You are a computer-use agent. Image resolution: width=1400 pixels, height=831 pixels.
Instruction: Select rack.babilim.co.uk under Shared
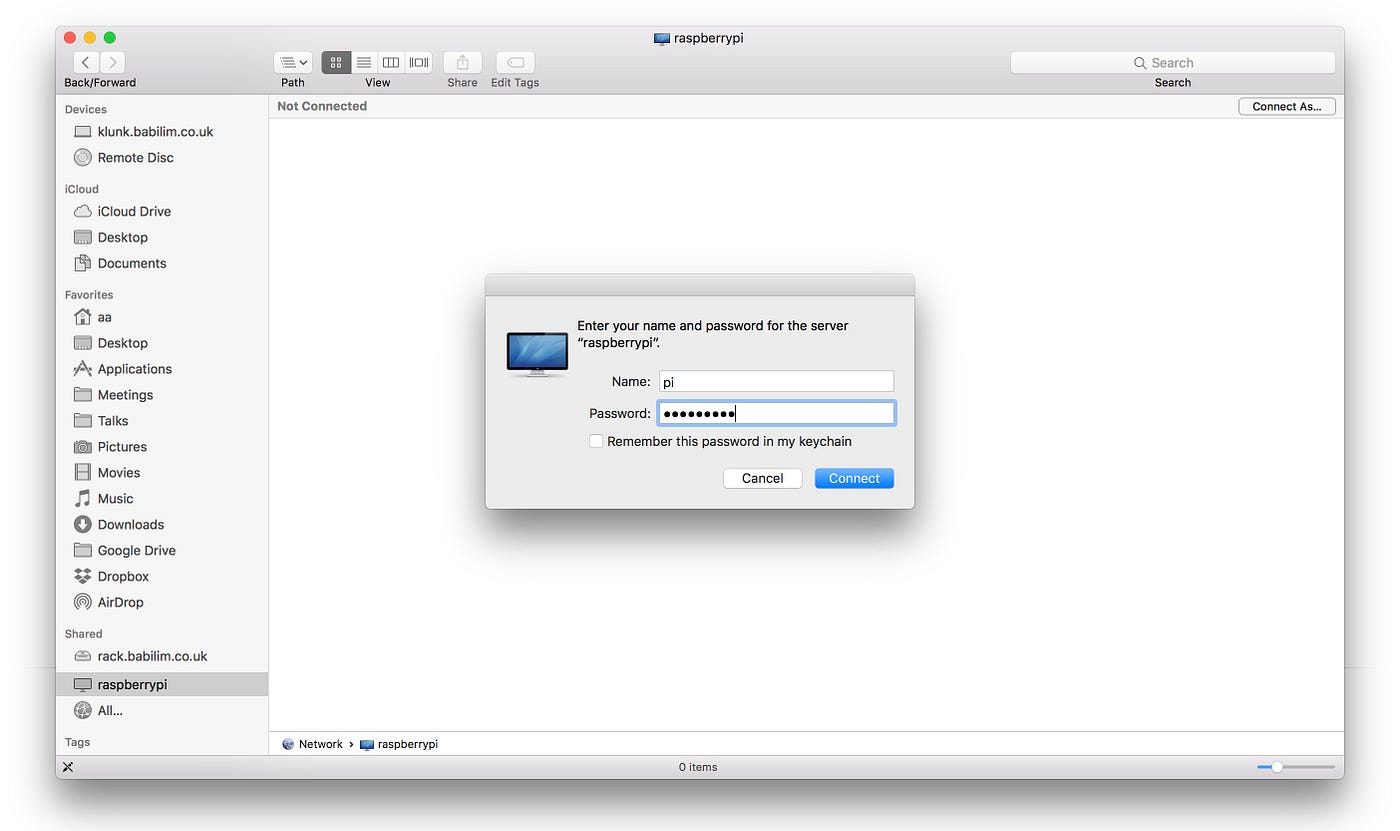tap(151, 656)
